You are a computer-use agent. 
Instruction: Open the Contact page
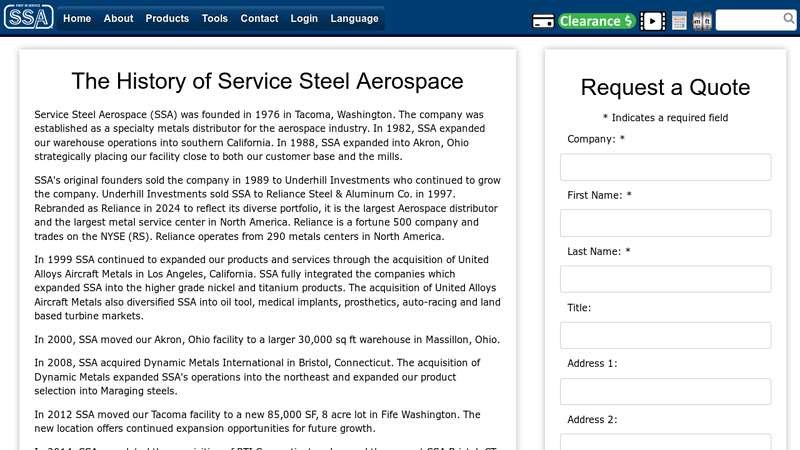(259, 18)
